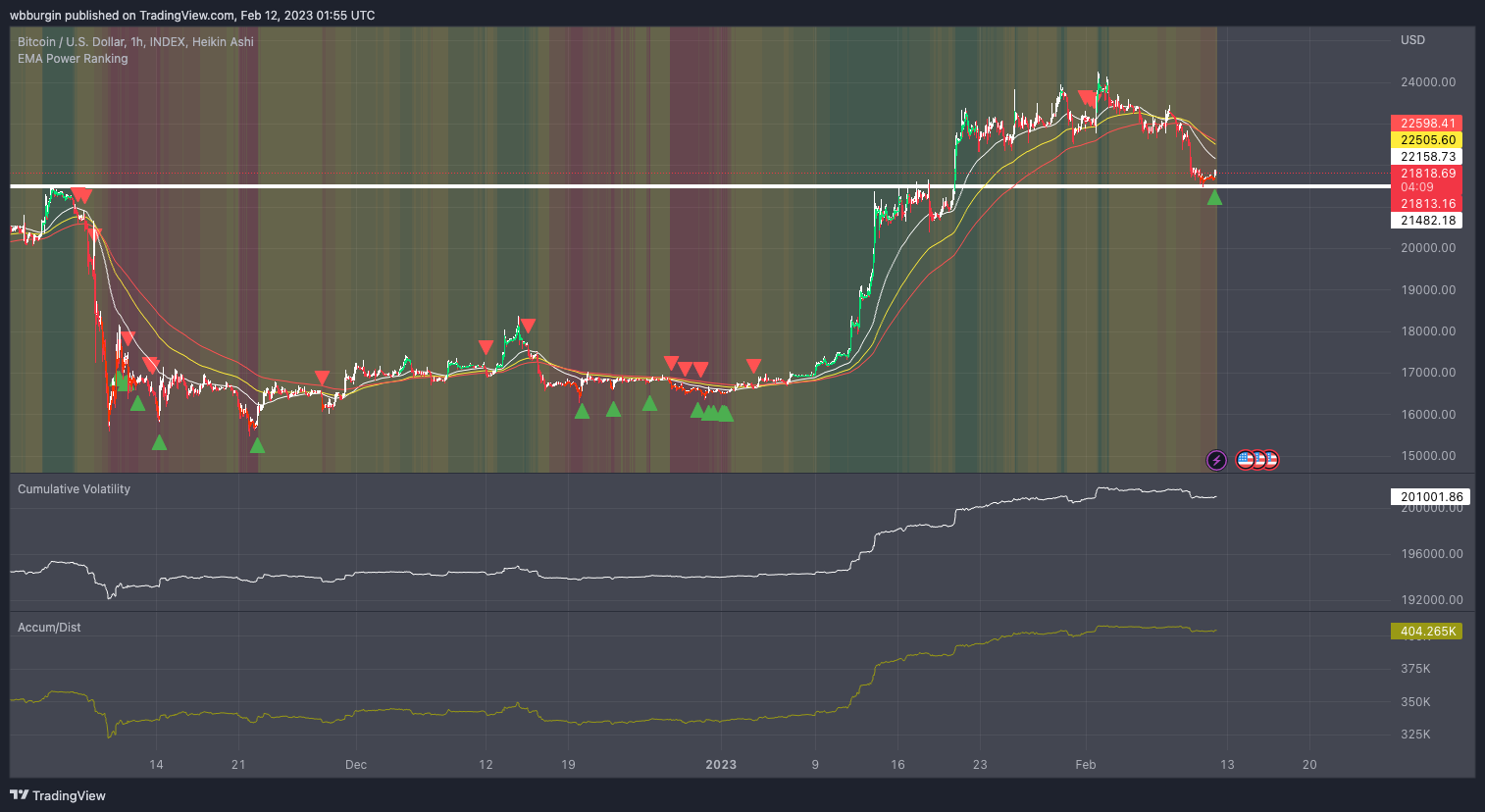Click the Feb label on the time axis
The width and height of the screenshot is (1485, 812).
1085,765
